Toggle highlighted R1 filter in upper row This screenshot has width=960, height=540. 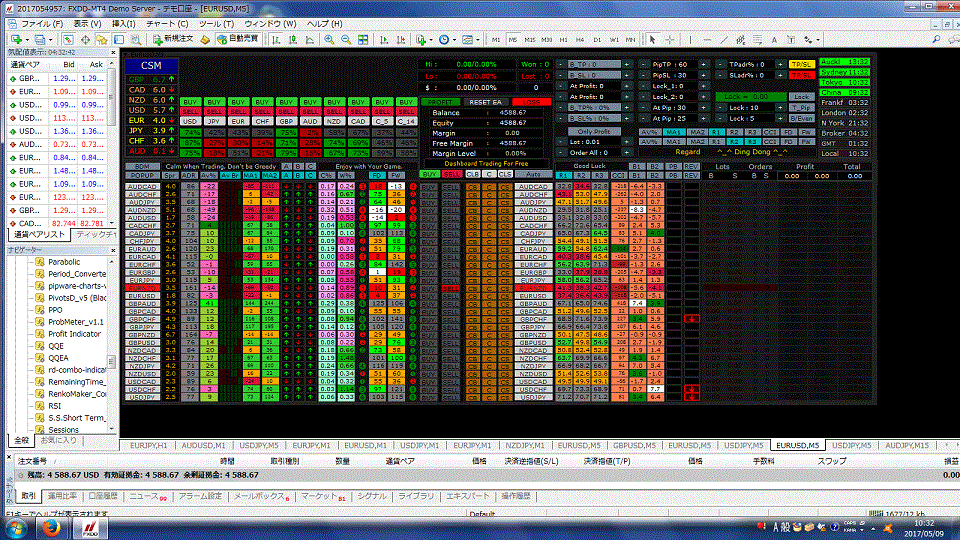pos(716,132)
